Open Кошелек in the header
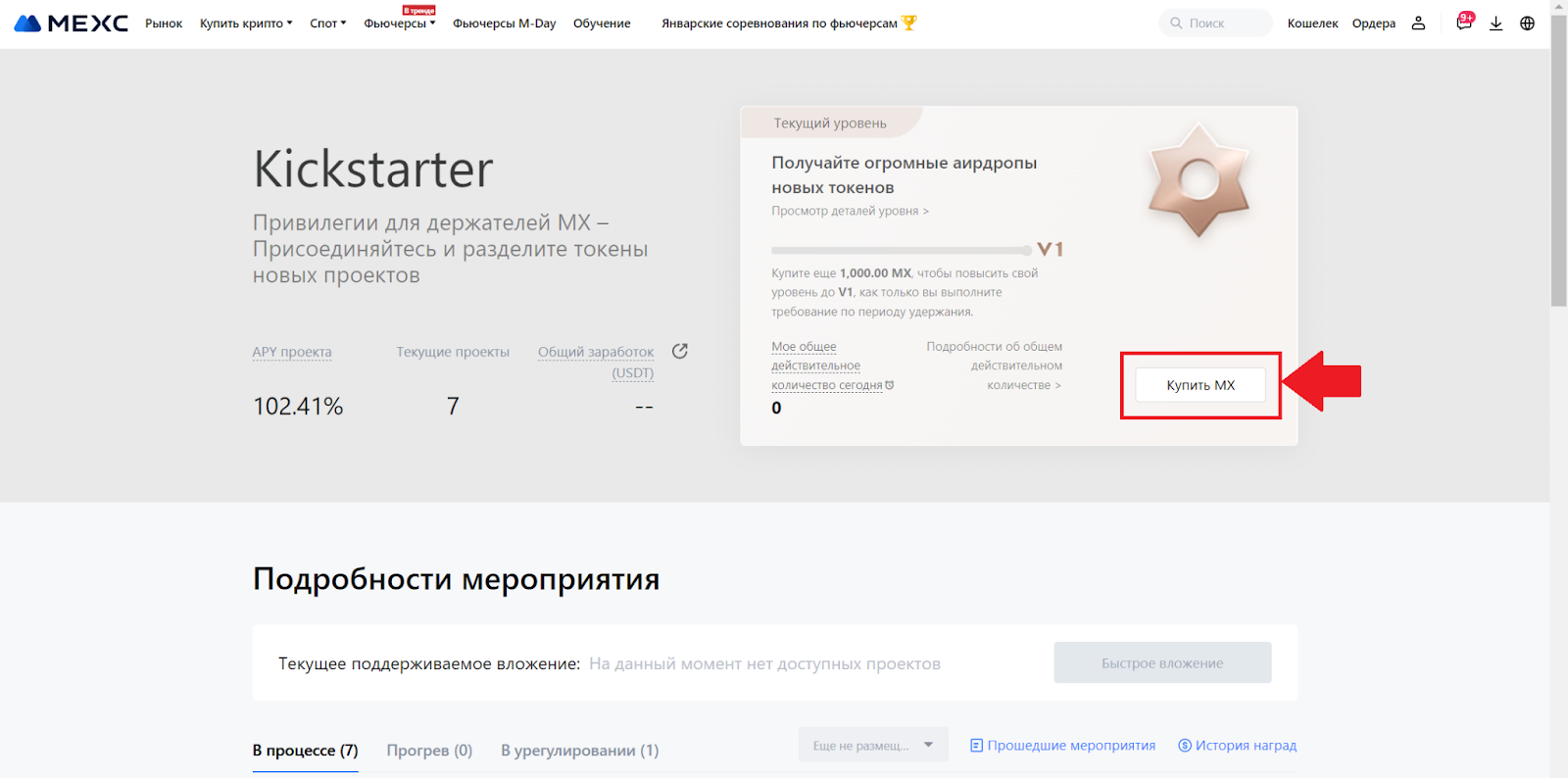1568x778 pixels. click(x=1312, y=24)
